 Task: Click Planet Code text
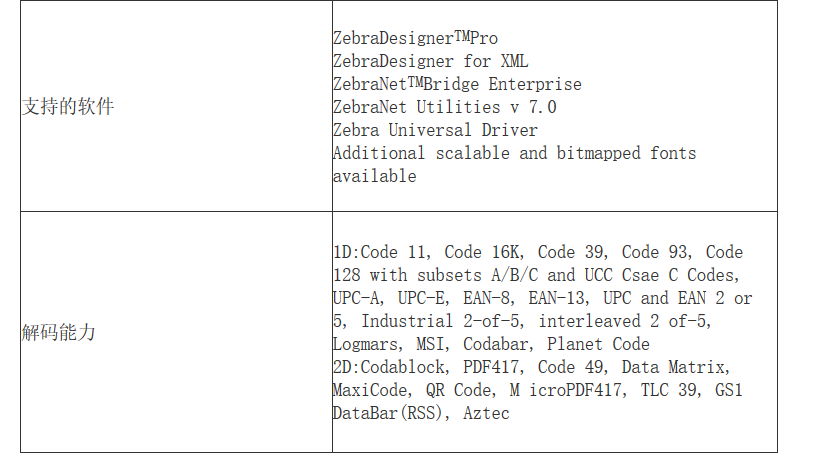click(598, 344)
